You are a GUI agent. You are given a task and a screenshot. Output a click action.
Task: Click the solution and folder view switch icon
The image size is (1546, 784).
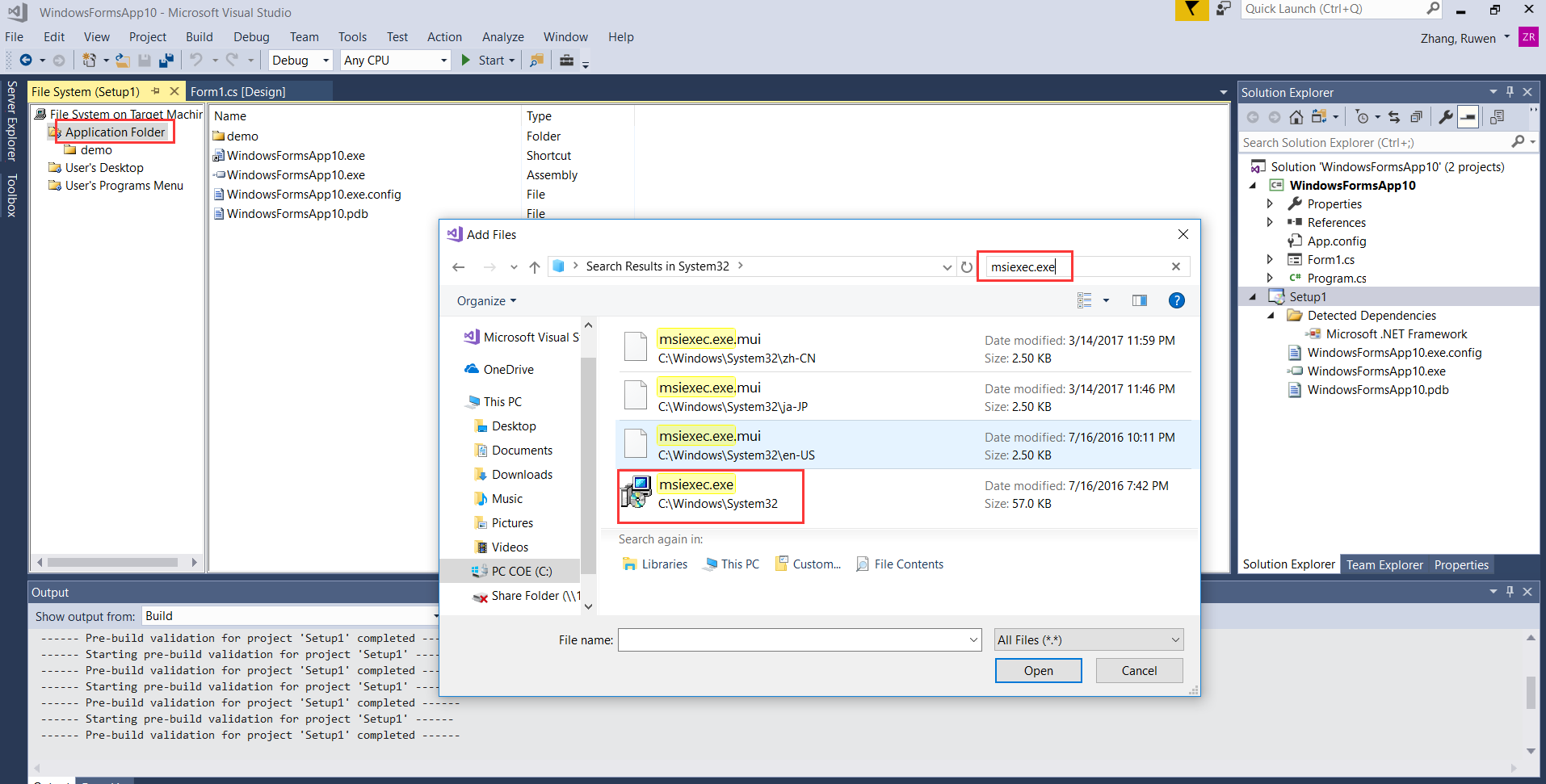(1319, 117)
